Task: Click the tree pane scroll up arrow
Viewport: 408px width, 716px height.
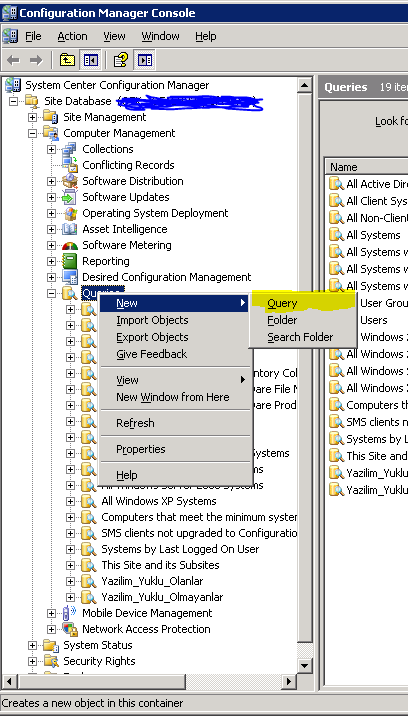Action: coord(305,85)
